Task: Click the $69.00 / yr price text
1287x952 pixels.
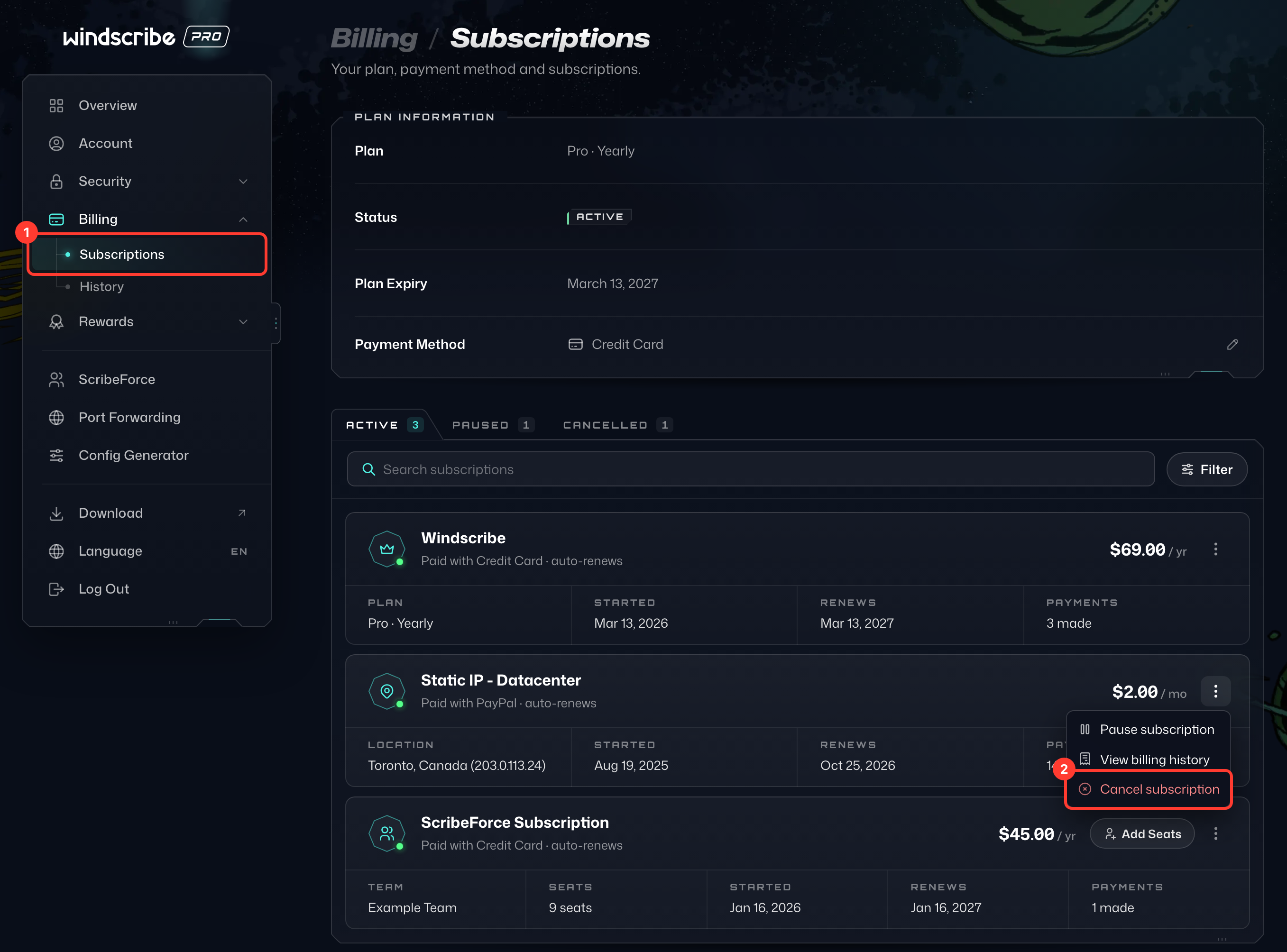Action: tap(1148, 550)
